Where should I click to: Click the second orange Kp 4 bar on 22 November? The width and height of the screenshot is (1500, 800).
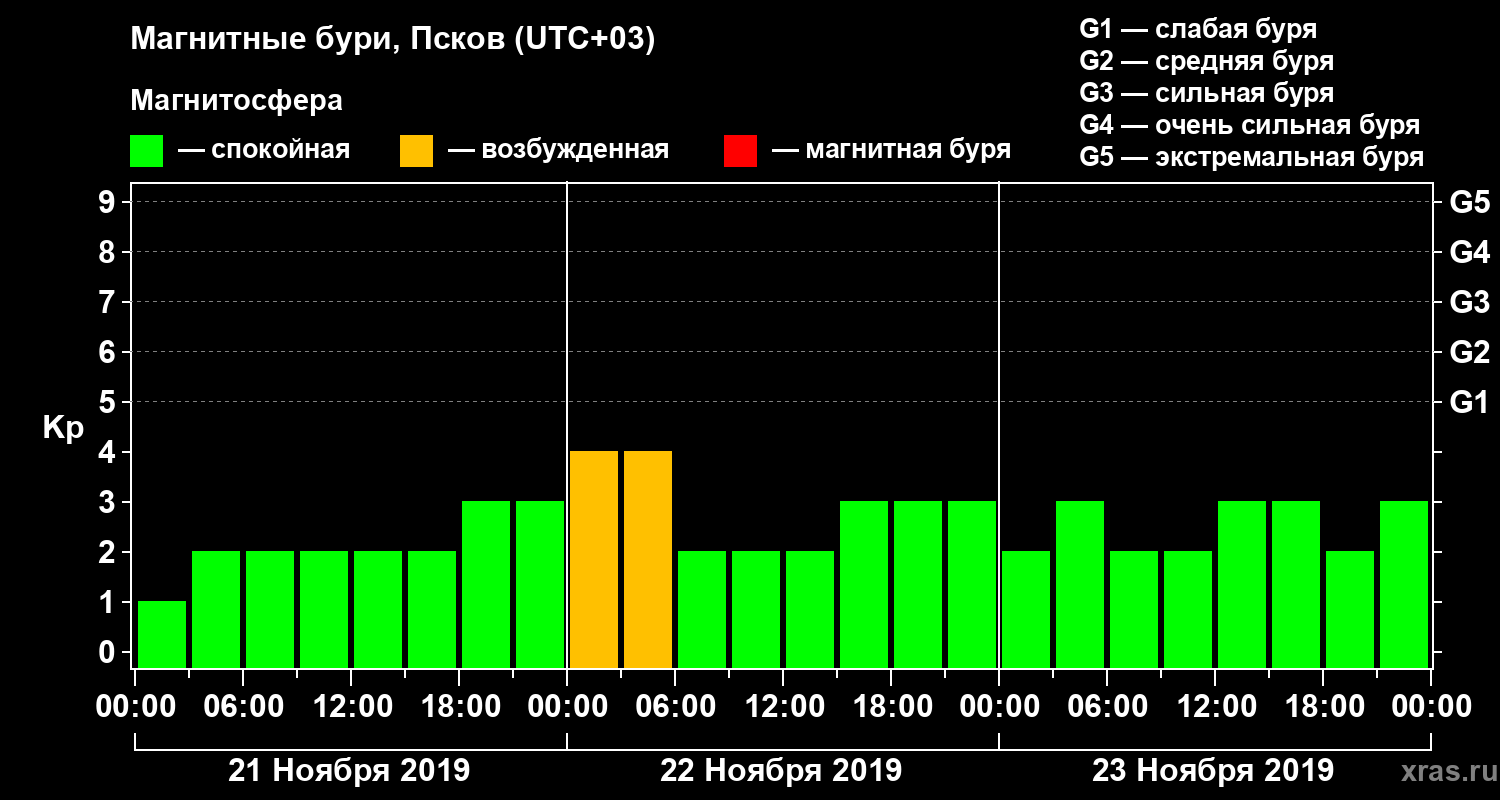tap(648, 559)
